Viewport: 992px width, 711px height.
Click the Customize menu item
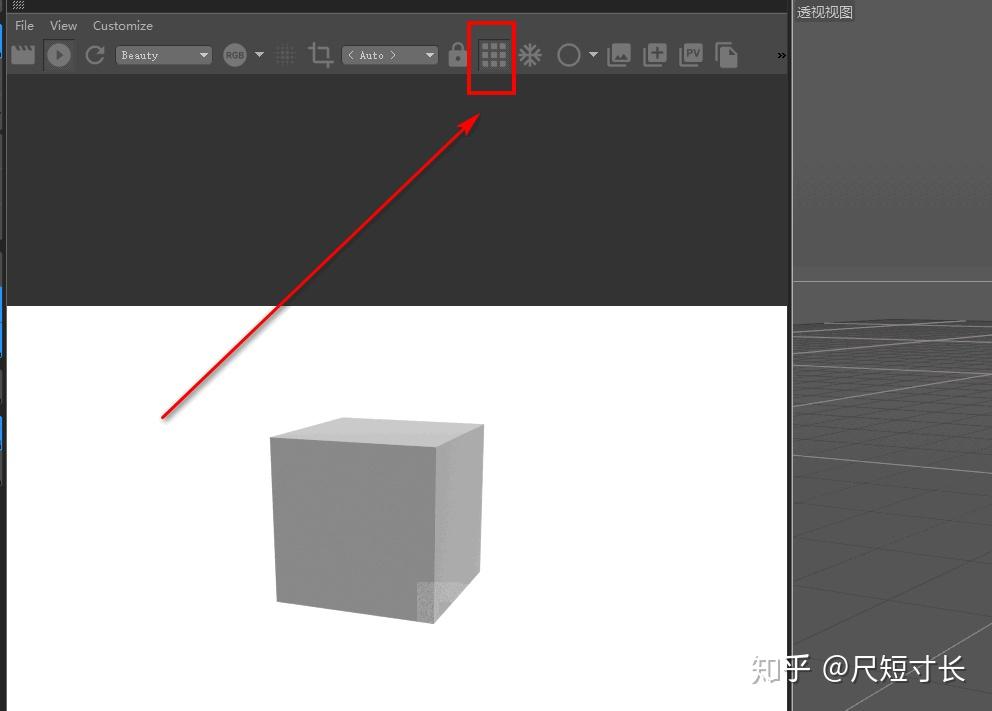pyautogui.click(x=122, y=25)
